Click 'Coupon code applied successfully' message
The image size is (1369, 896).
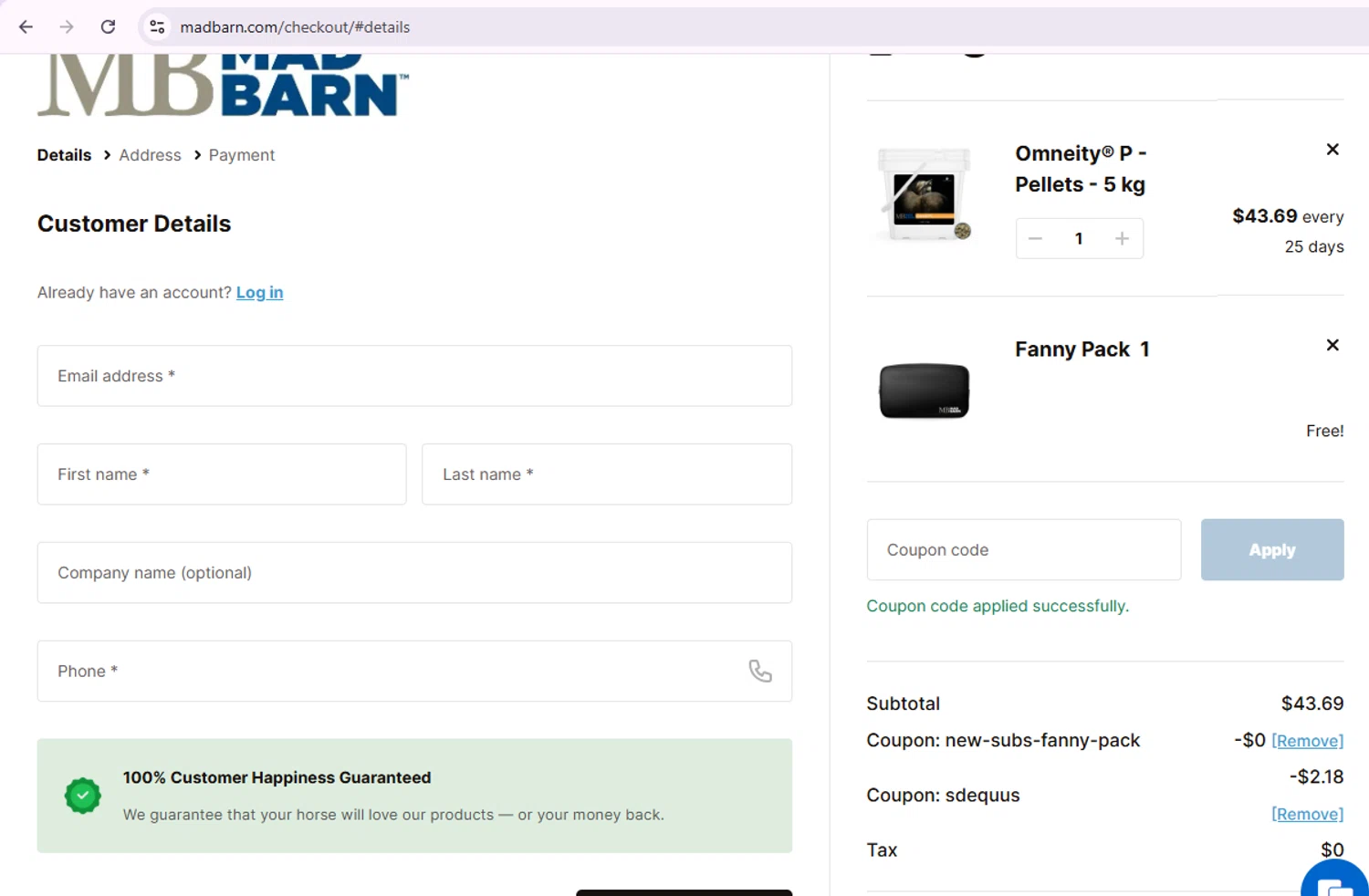click(x=998, y=606)
